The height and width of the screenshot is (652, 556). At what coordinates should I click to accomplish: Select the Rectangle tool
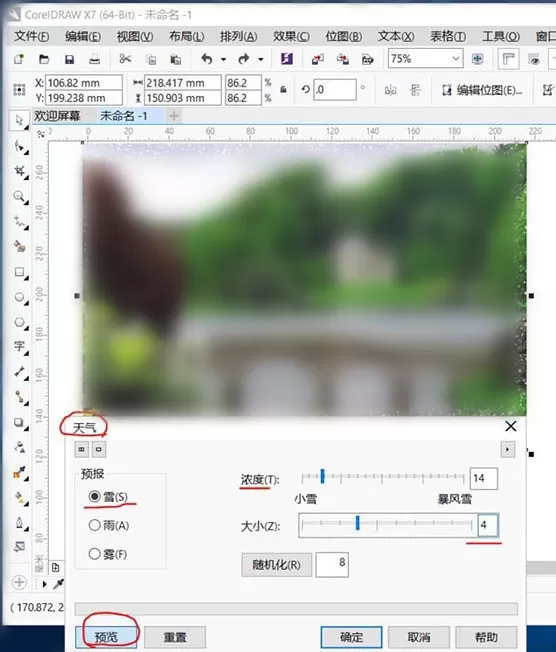19,272
